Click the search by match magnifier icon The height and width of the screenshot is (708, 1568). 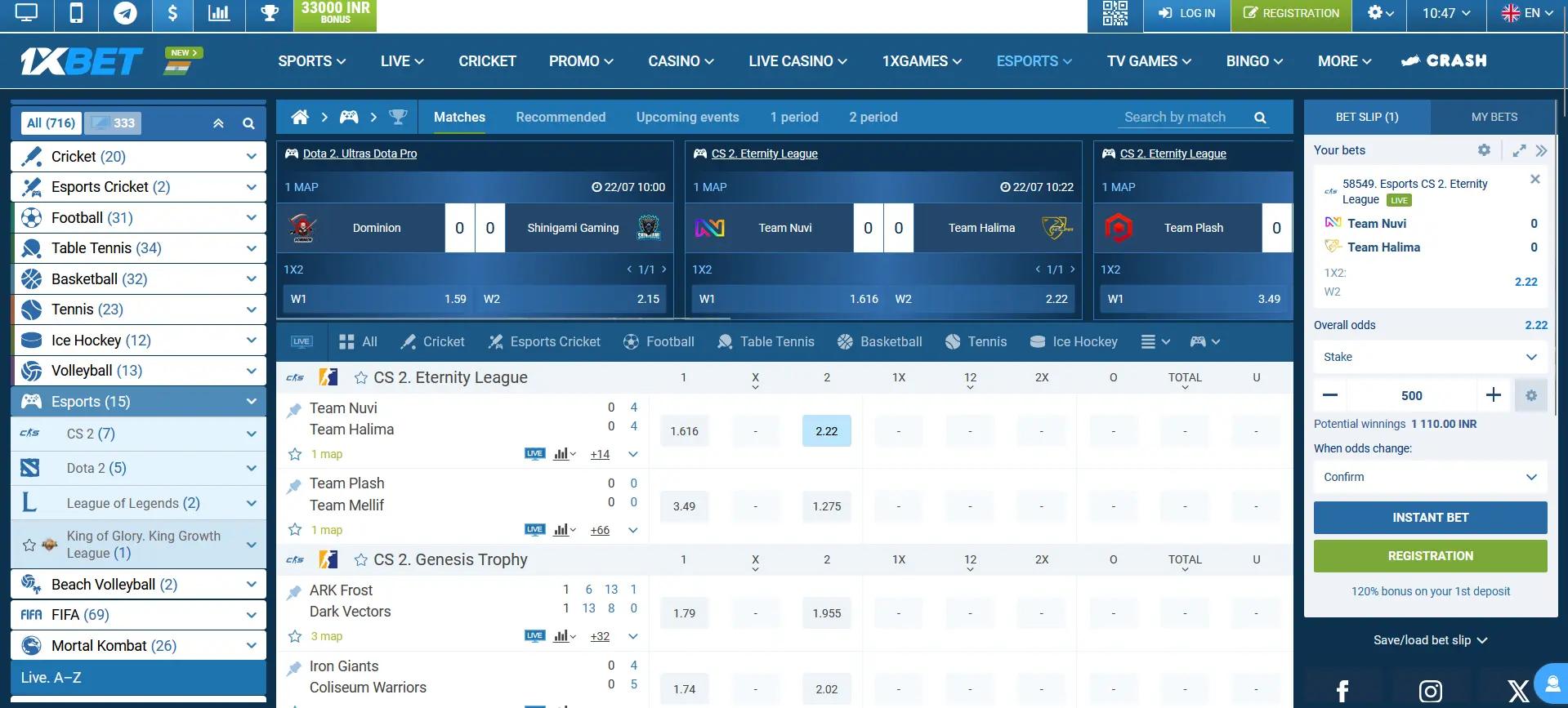(x=1260, y=118)
